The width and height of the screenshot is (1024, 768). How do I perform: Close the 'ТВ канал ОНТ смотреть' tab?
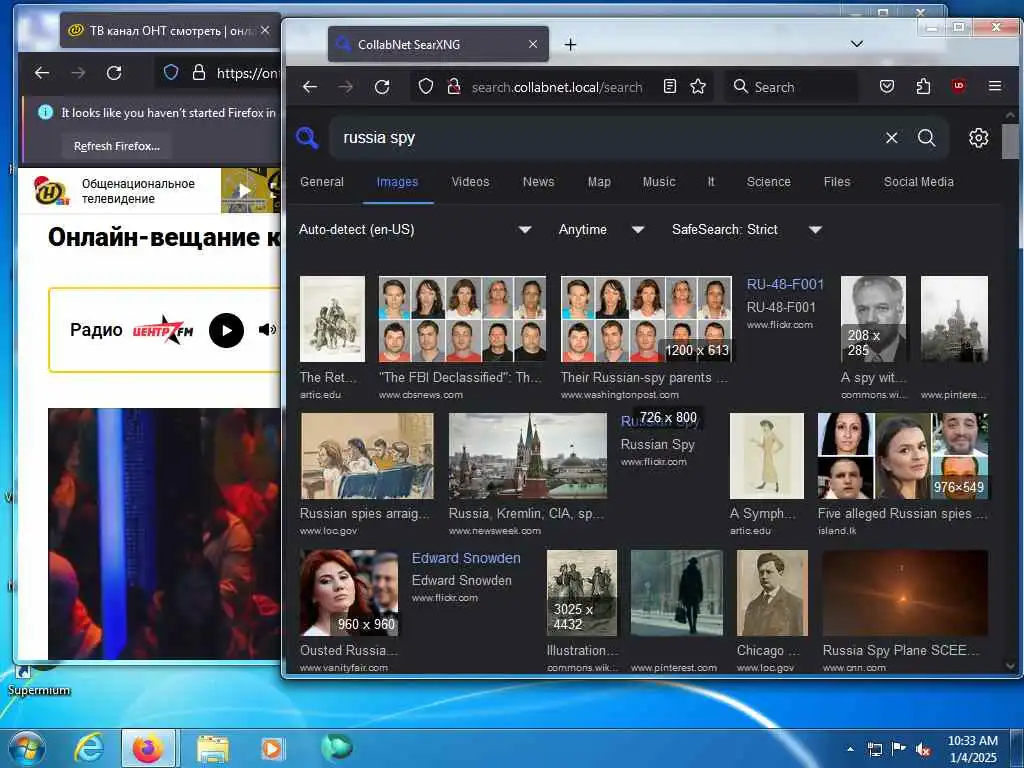(x=264, y=30)
